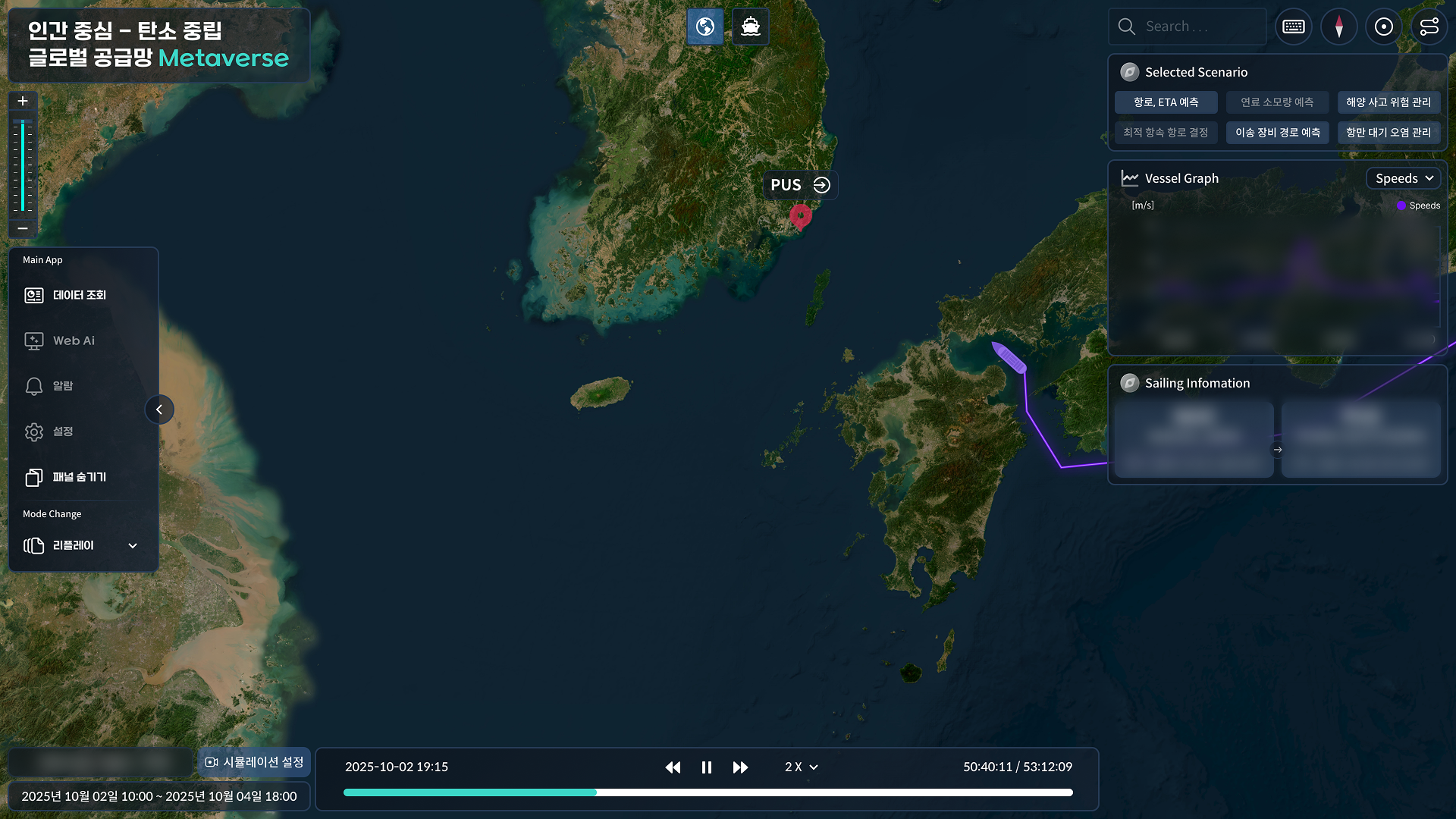Viewport: 1456px width, 819px height.
Task: Rewind the replay playback
Action: point(673,767)
